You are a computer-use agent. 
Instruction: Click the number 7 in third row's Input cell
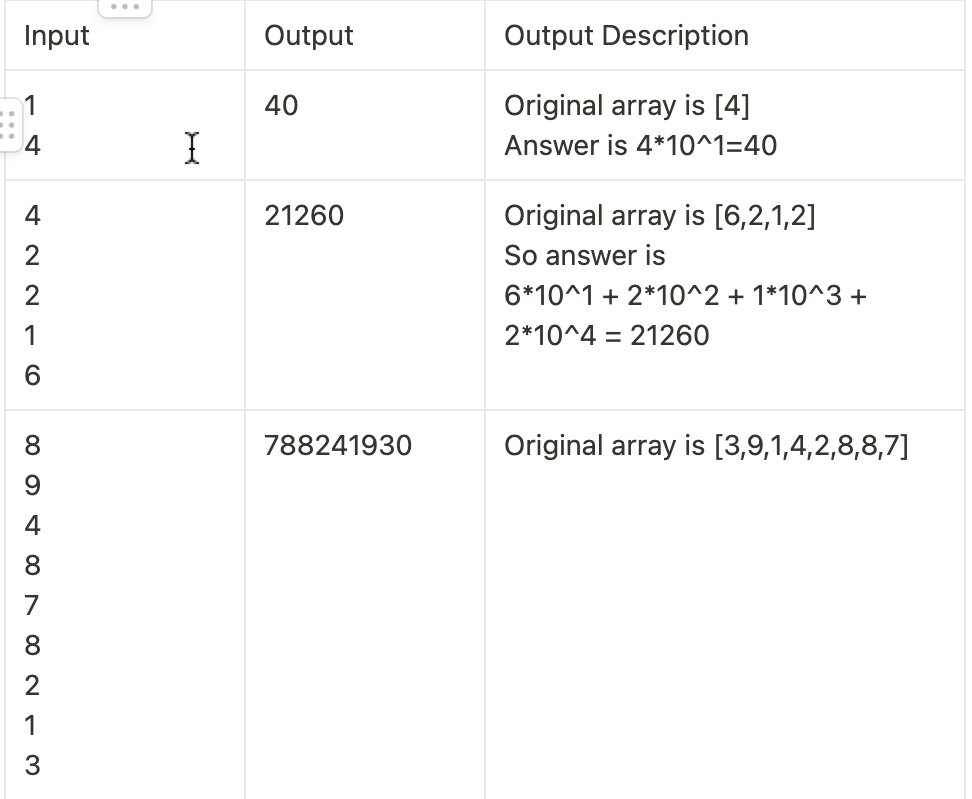pos(32,606)
